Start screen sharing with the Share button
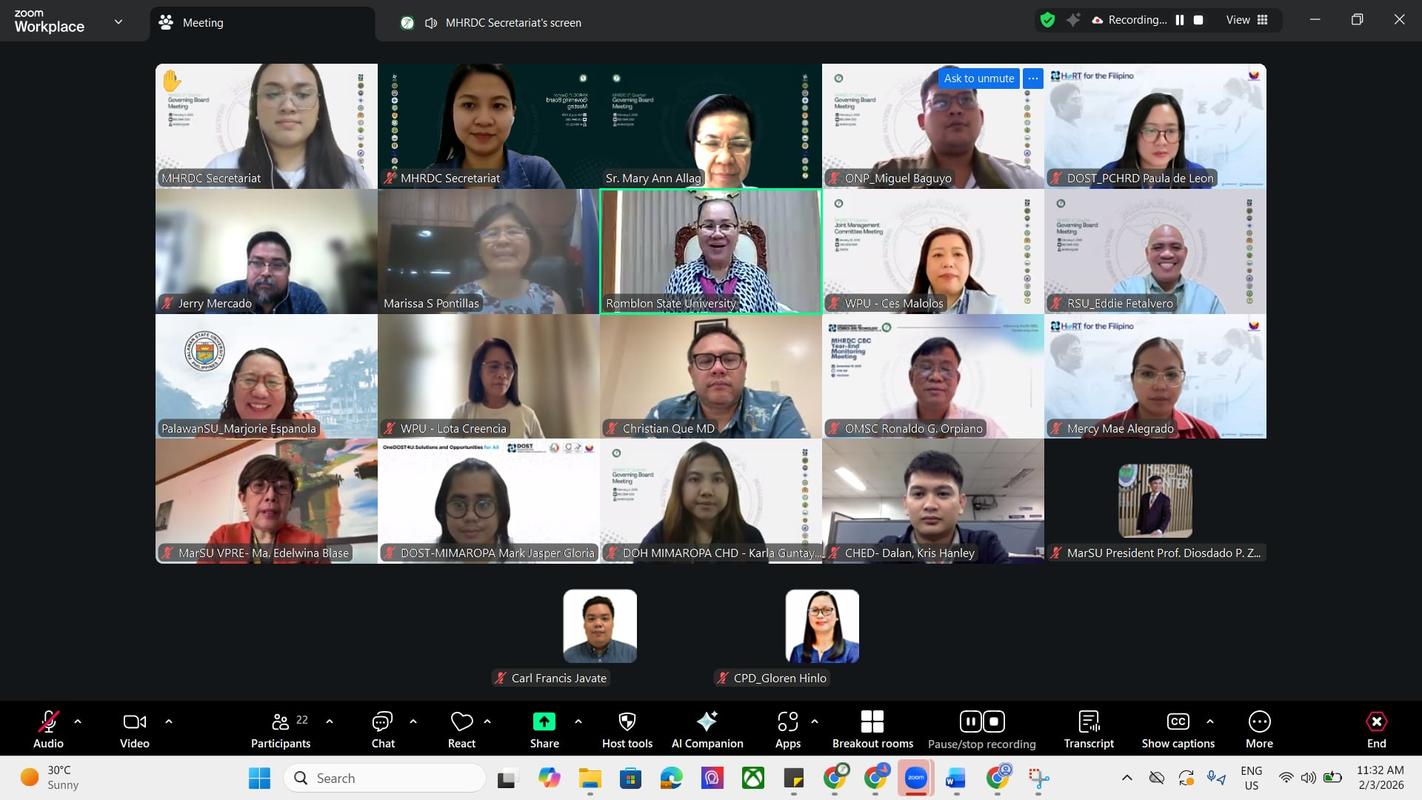Image resolution: width=1422 pixels, height=800 pixels. (544, 729)
